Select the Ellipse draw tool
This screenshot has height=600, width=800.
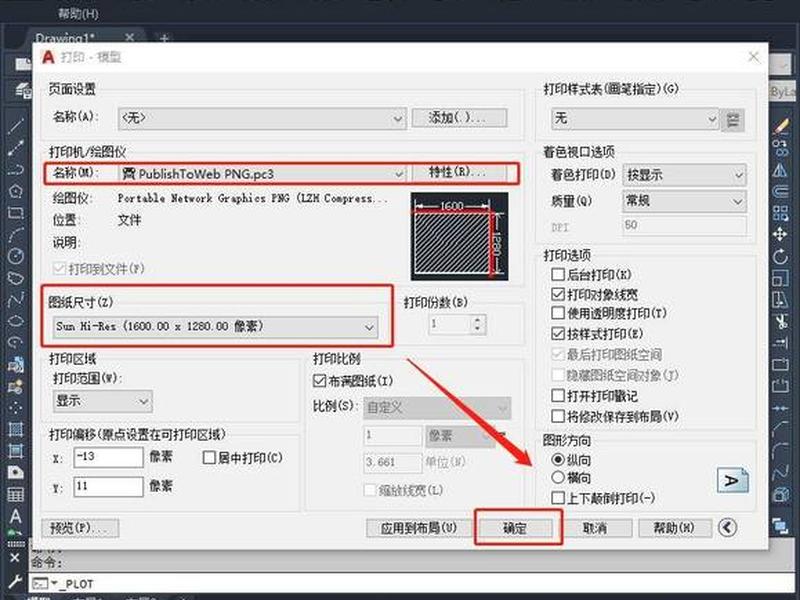pyautogui.click(x=16, y=321)
